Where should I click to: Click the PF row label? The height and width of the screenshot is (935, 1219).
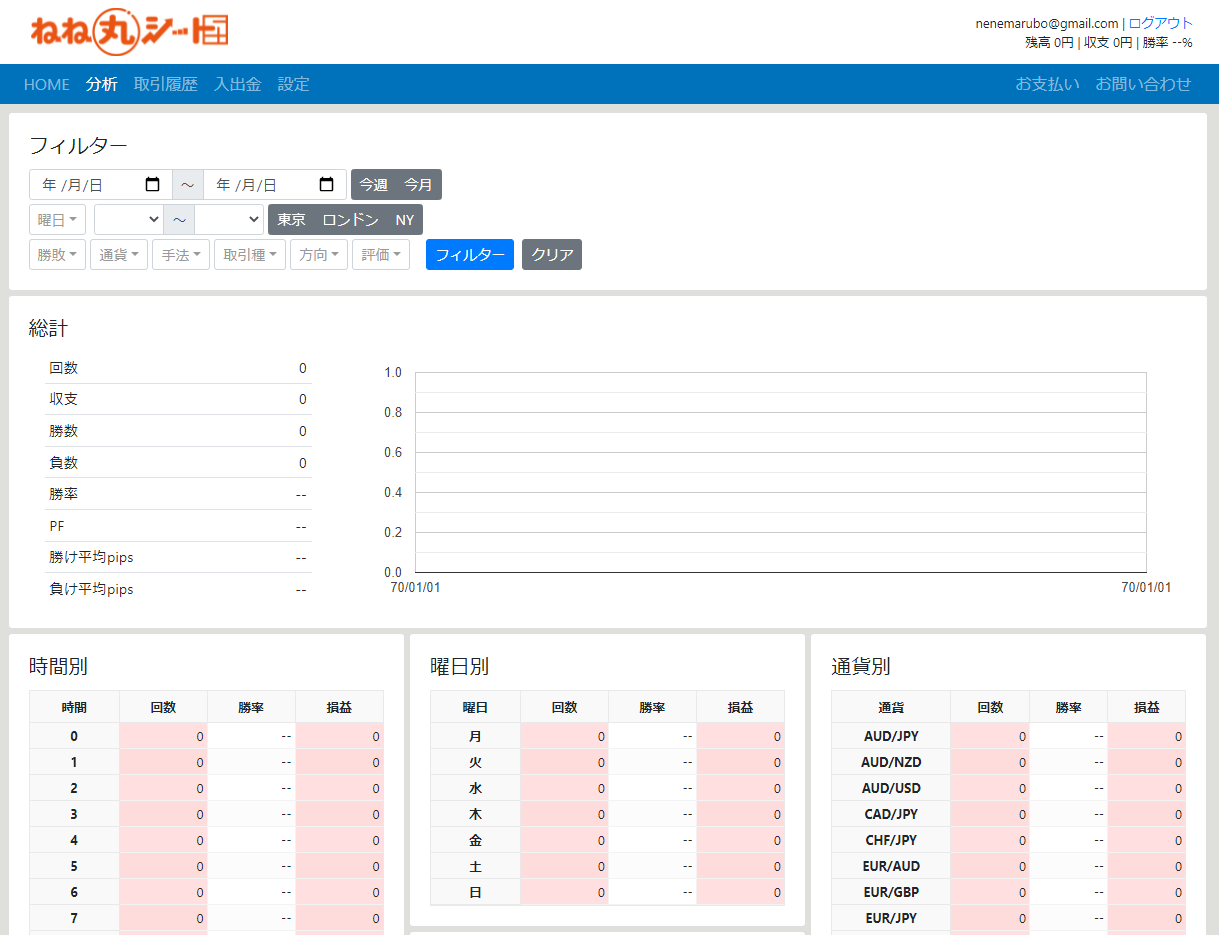coord(57,526)
